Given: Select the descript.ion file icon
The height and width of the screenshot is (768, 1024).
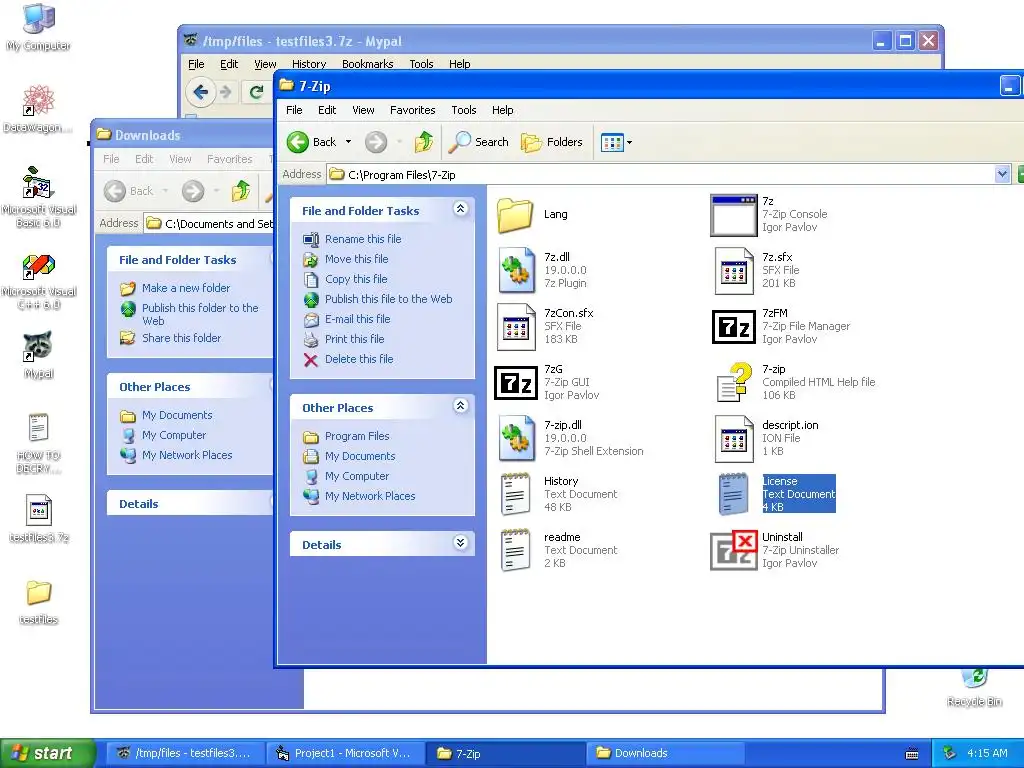Looking at the screenshot, I should (734, 438).
